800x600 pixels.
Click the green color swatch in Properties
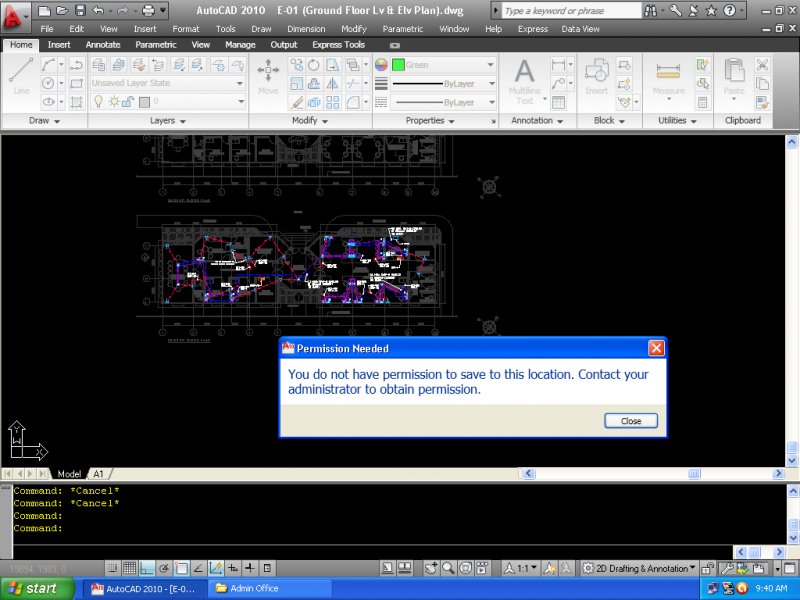click(x=398, y=65)
